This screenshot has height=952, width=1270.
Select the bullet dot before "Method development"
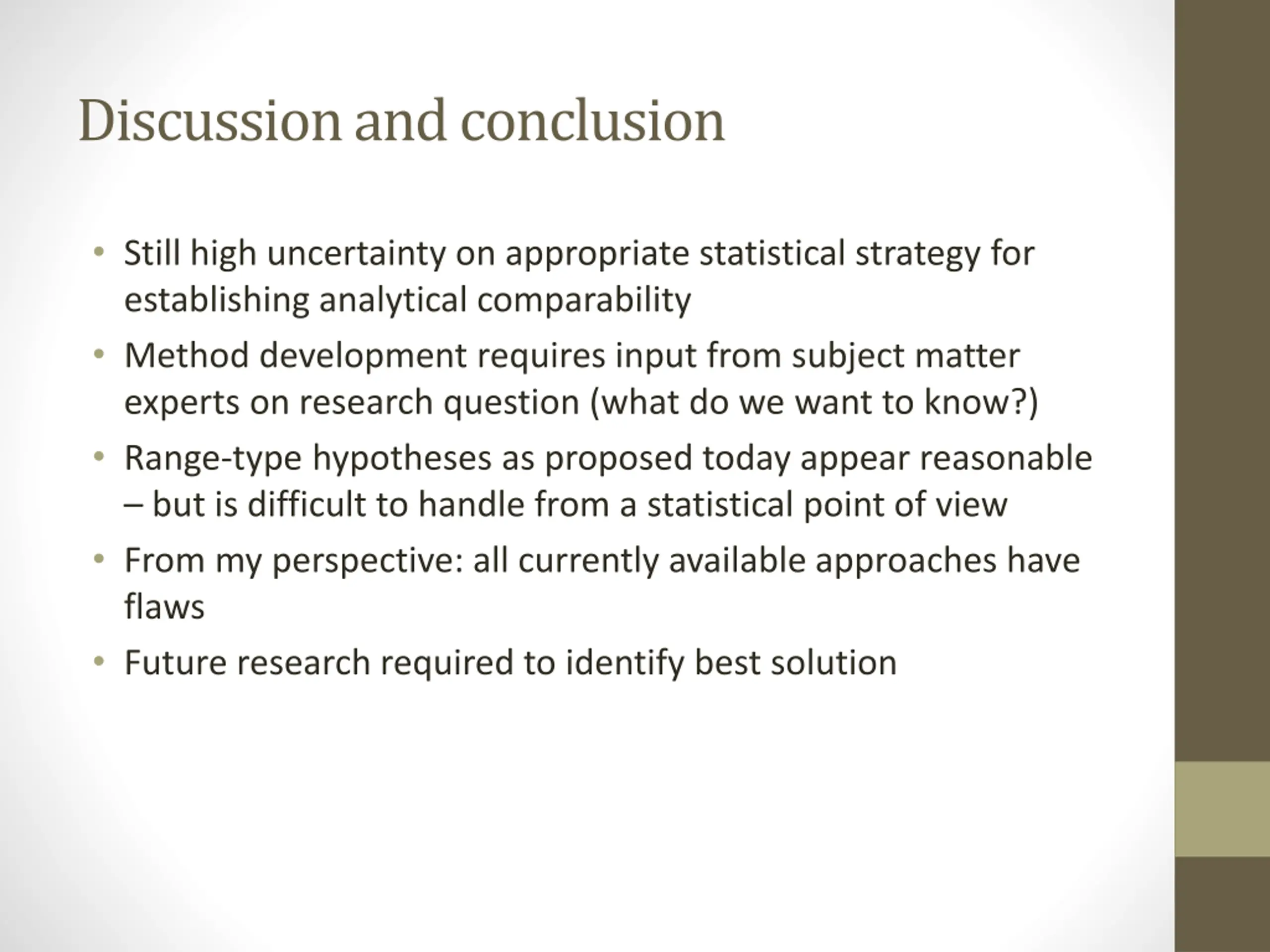[99, 355]
